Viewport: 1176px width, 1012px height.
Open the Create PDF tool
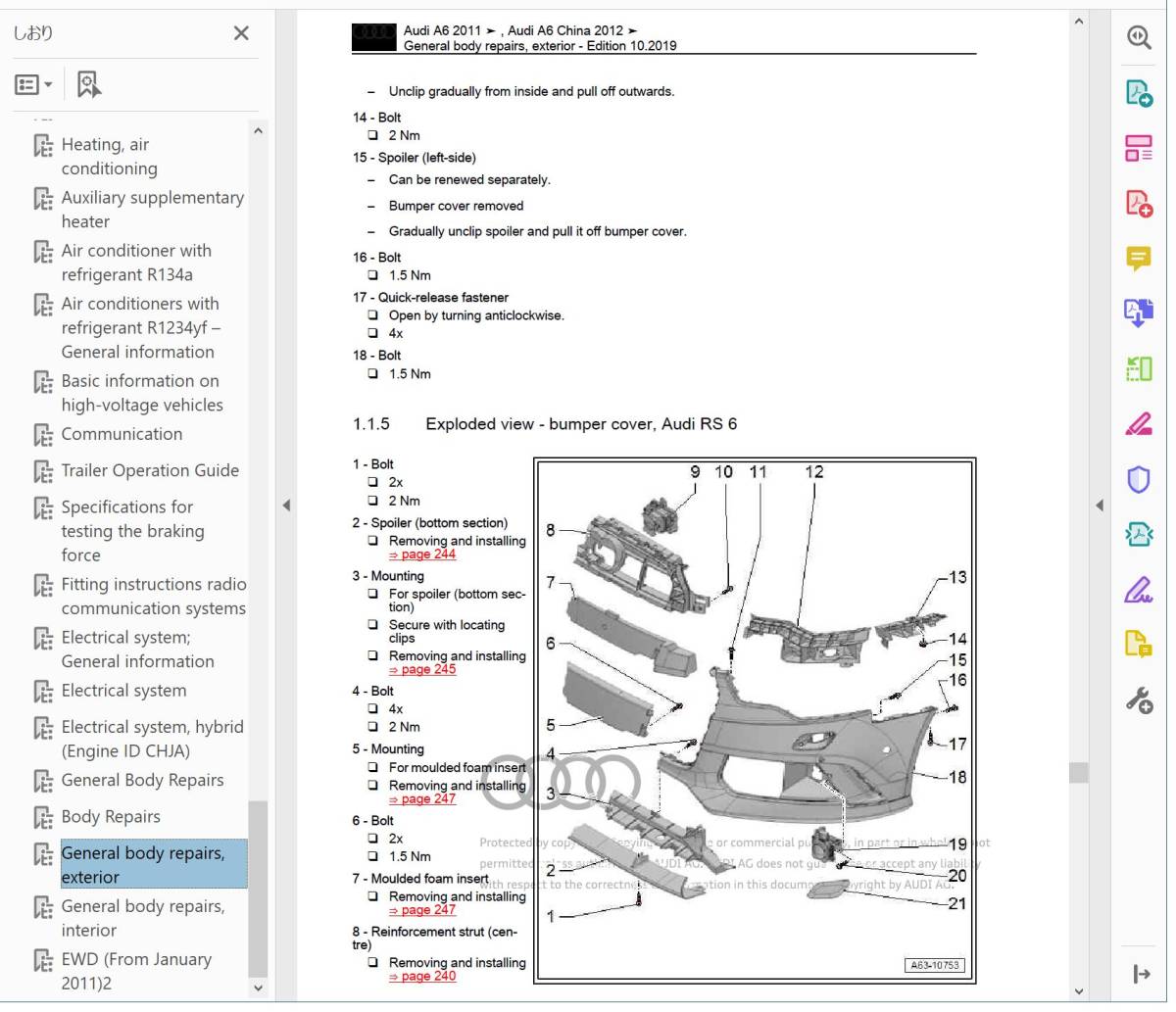tap(1138, 203)
